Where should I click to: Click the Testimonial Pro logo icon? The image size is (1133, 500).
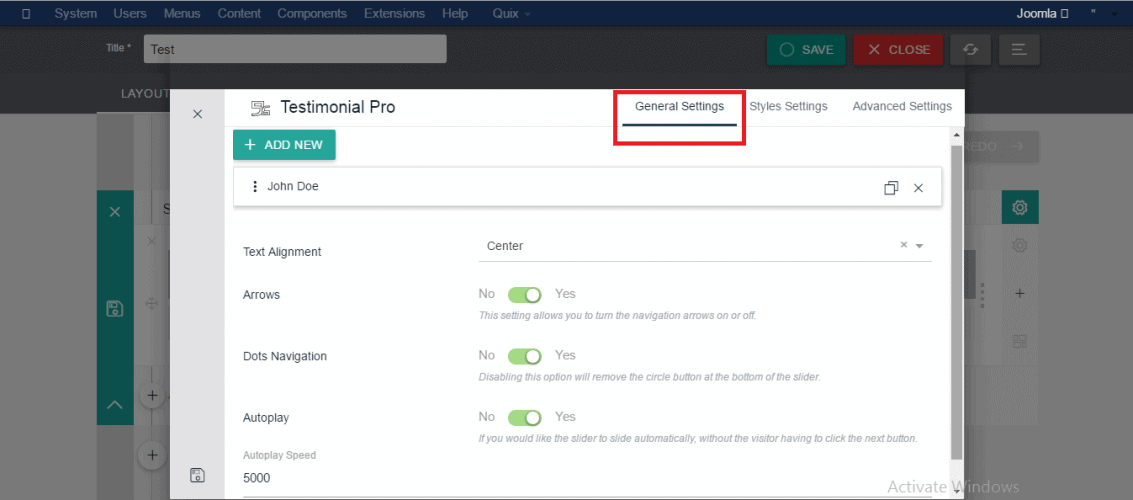click(x=261, y=108)
